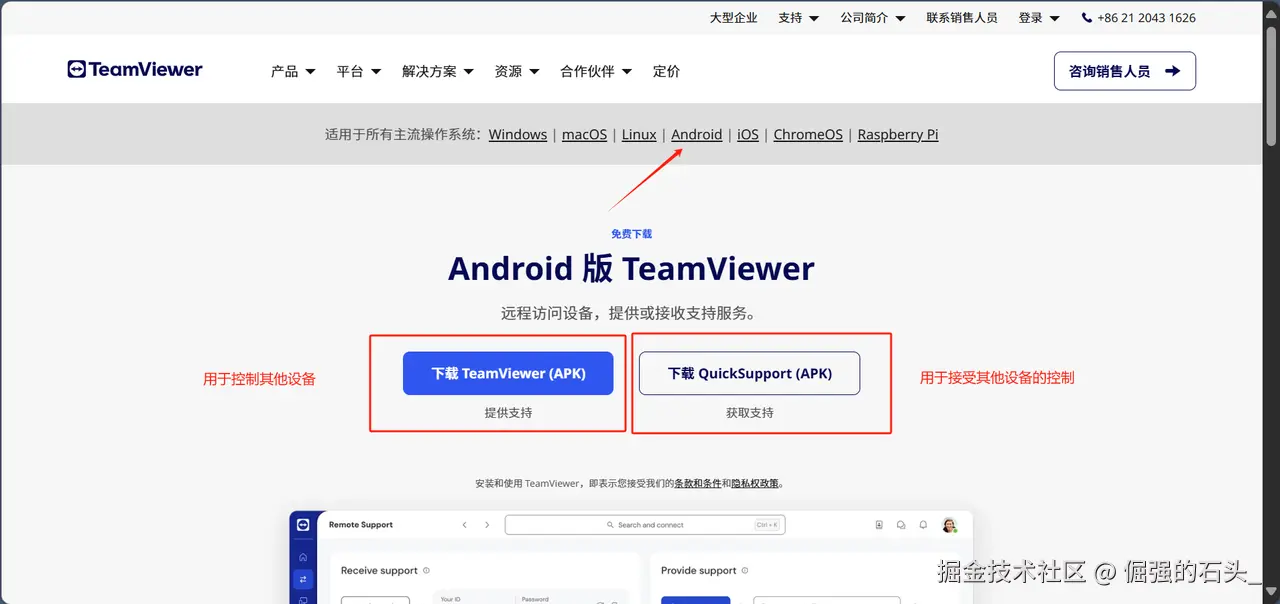Go to the 定价 page
The image size is (1280, 604).
(666, 71)
